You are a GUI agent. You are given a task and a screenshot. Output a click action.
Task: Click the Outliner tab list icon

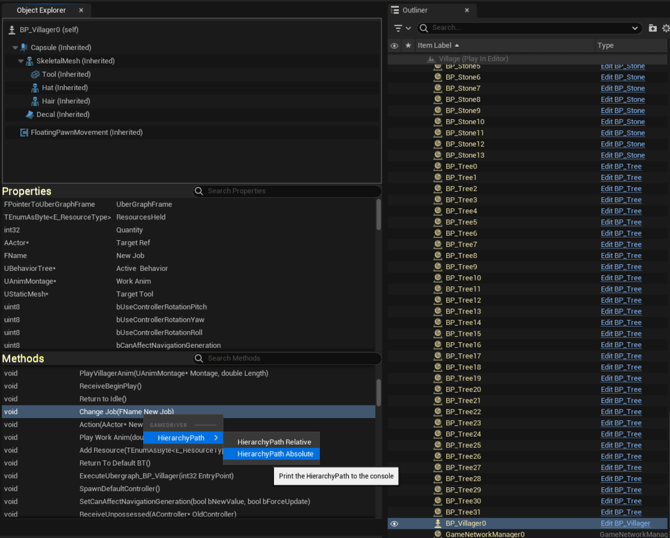point(395,10)
